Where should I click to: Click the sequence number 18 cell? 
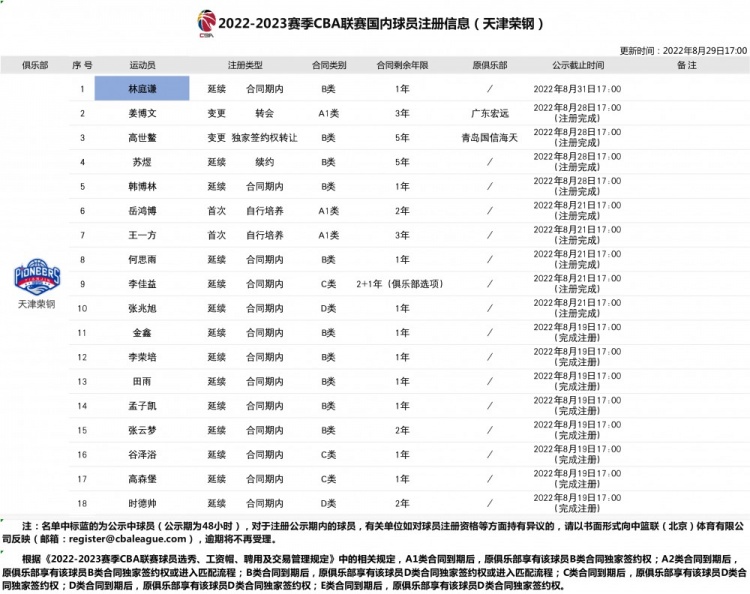tap(82, 504)
